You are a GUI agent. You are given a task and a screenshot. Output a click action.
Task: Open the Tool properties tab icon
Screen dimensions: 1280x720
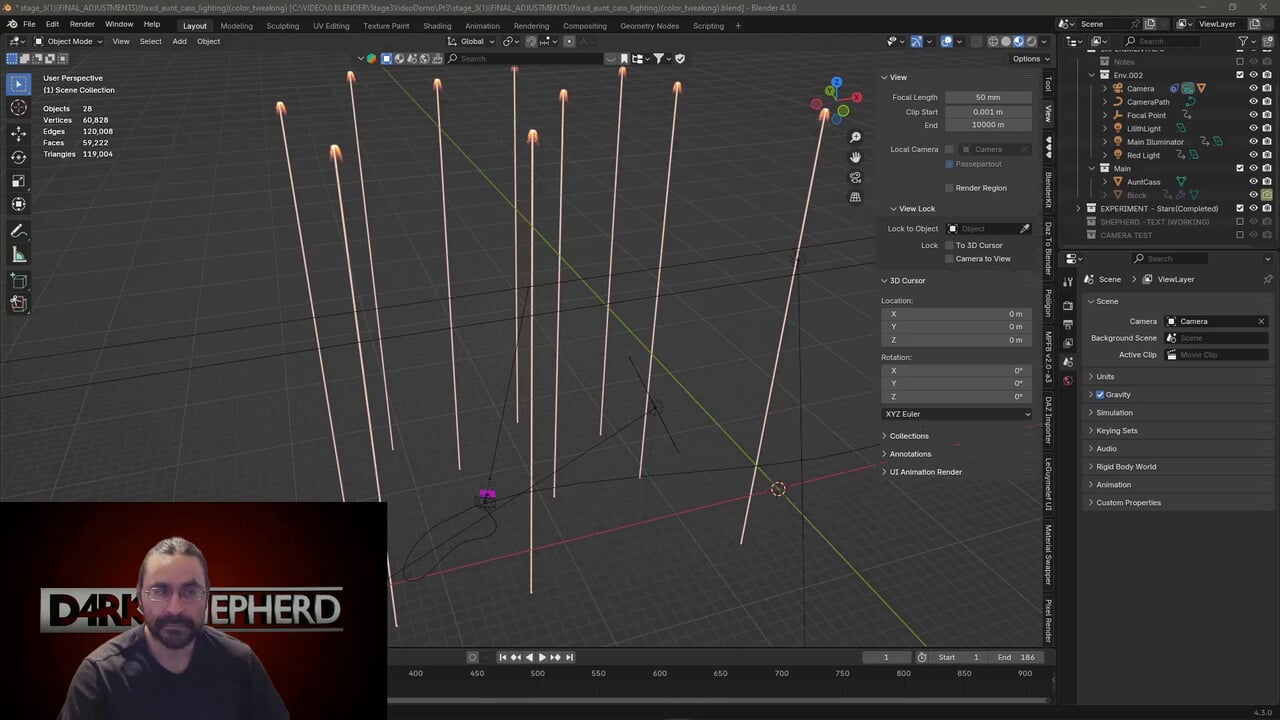1068,282
